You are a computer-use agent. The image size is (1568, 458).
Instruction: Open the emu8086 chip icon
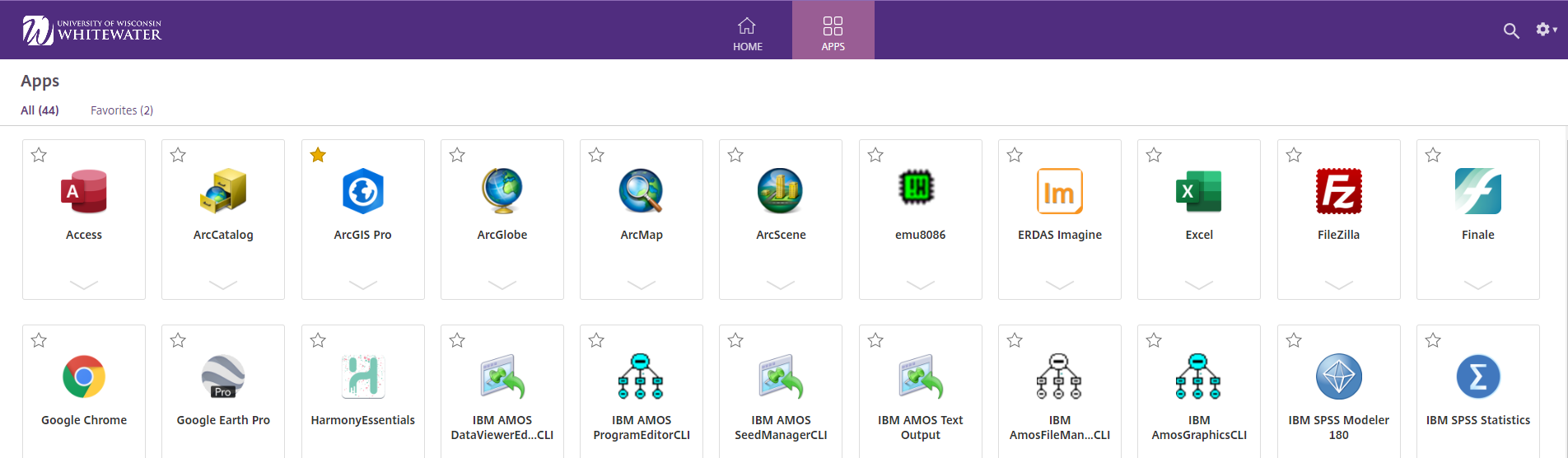coord(917,188)
